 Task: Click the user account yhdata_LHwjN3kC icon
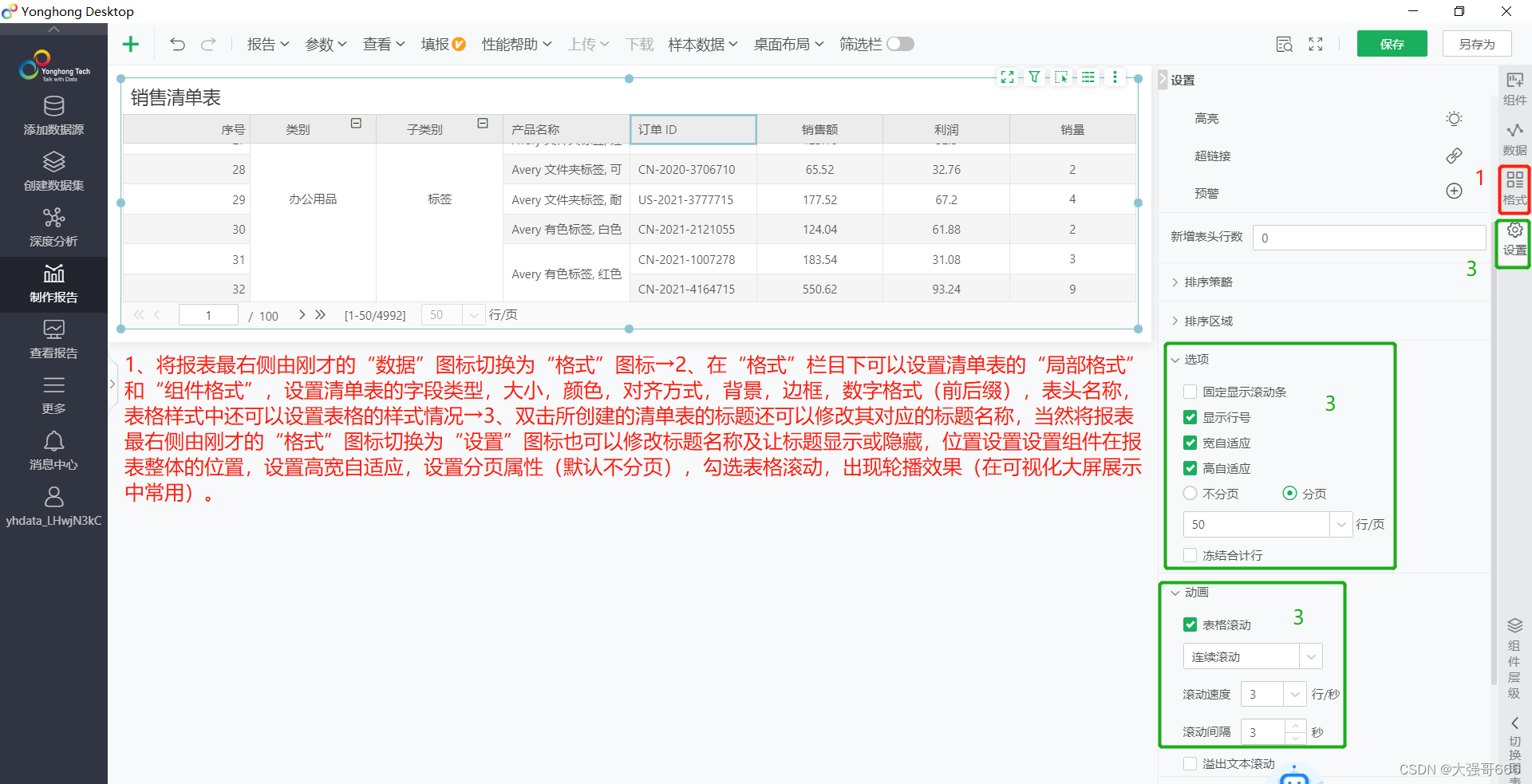pyautogui.click(x=53, y=506)
